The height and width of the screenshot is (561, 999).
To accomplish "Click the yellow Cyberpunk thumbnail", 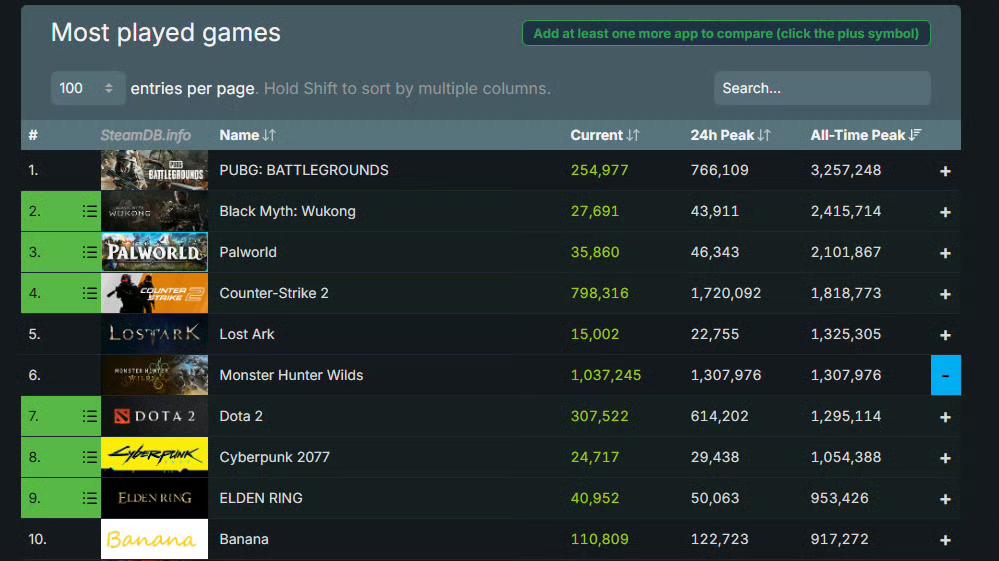I will tap(154, 457).
